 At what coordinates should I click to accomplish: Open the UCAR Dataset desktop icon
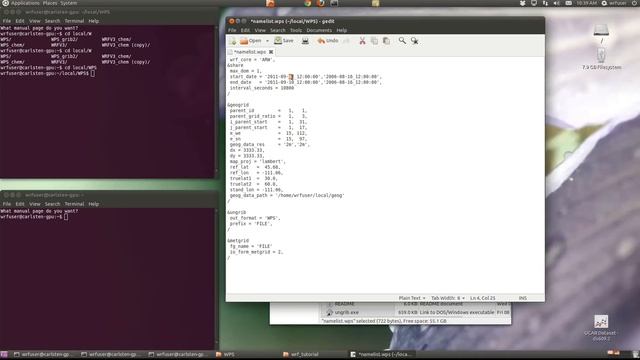pos(601,328)
